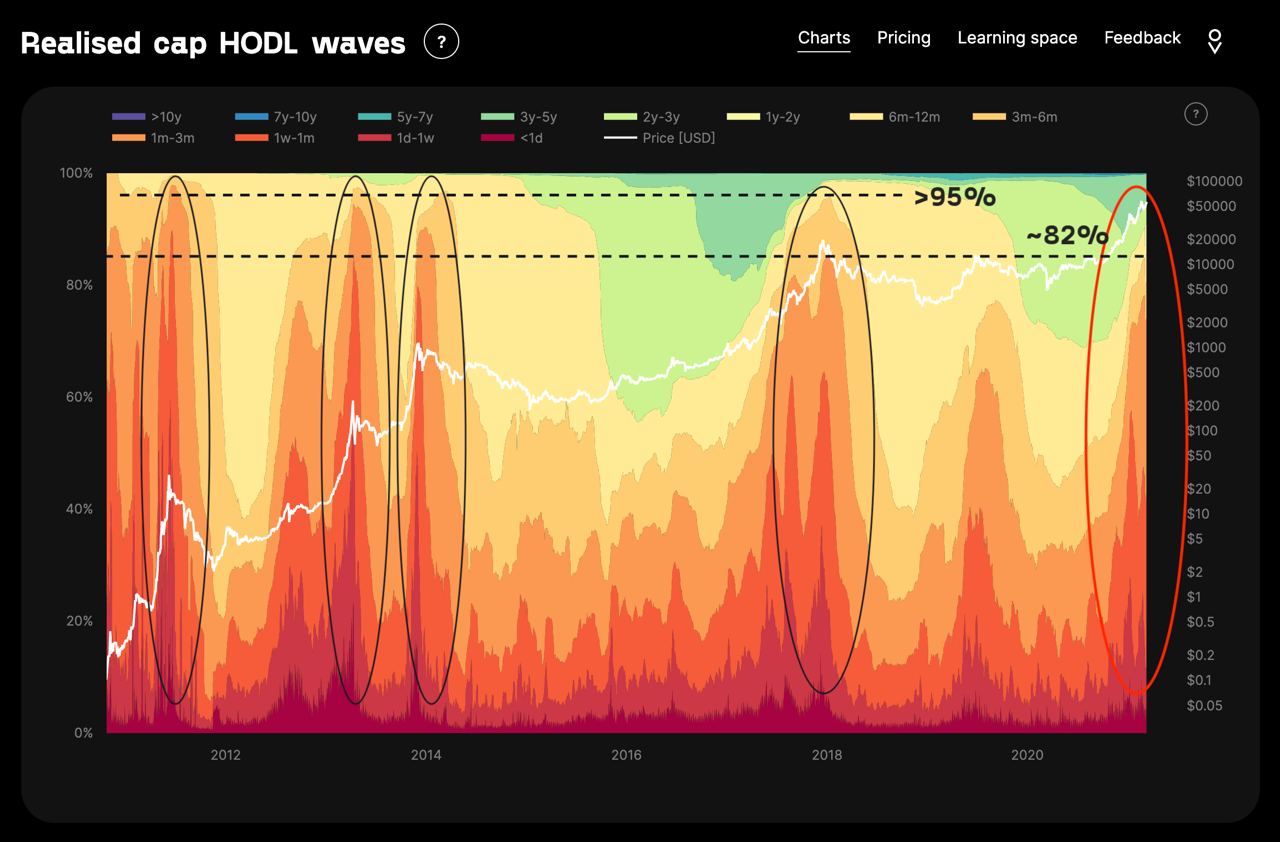This screenshot has width=1280, height=842.
Task: Toggle the 3y-5y legend entry
Action: [x=518, y=117]
